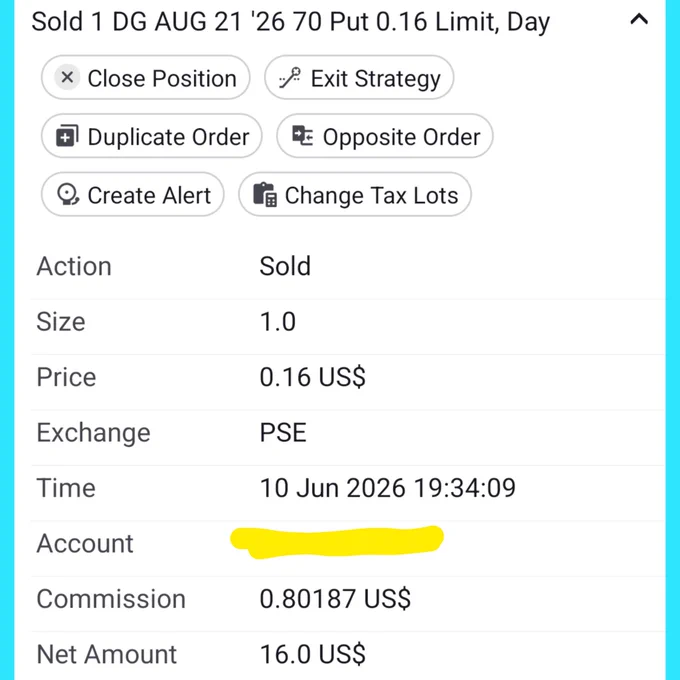Collapse the order details with the chevron
The image size is (680, 680).
(x=639, y=19)
